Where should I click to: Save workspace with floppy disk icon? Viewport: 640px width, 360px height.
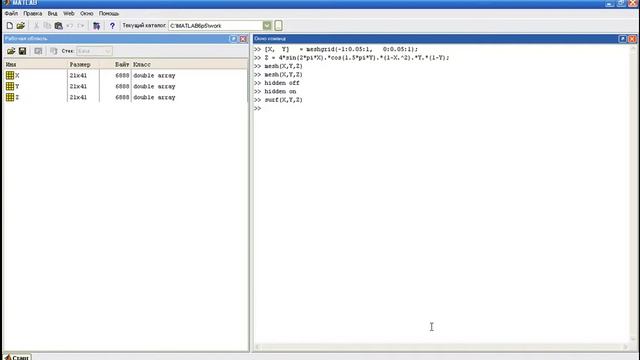(22, 51)
